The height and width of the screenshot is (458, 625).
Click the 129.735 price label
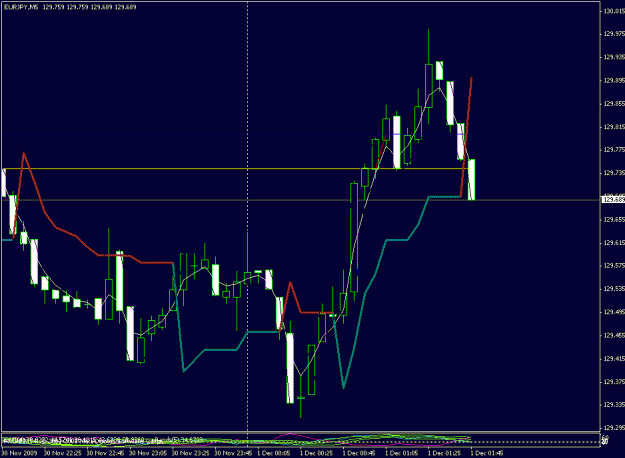[x=614, y=173]
